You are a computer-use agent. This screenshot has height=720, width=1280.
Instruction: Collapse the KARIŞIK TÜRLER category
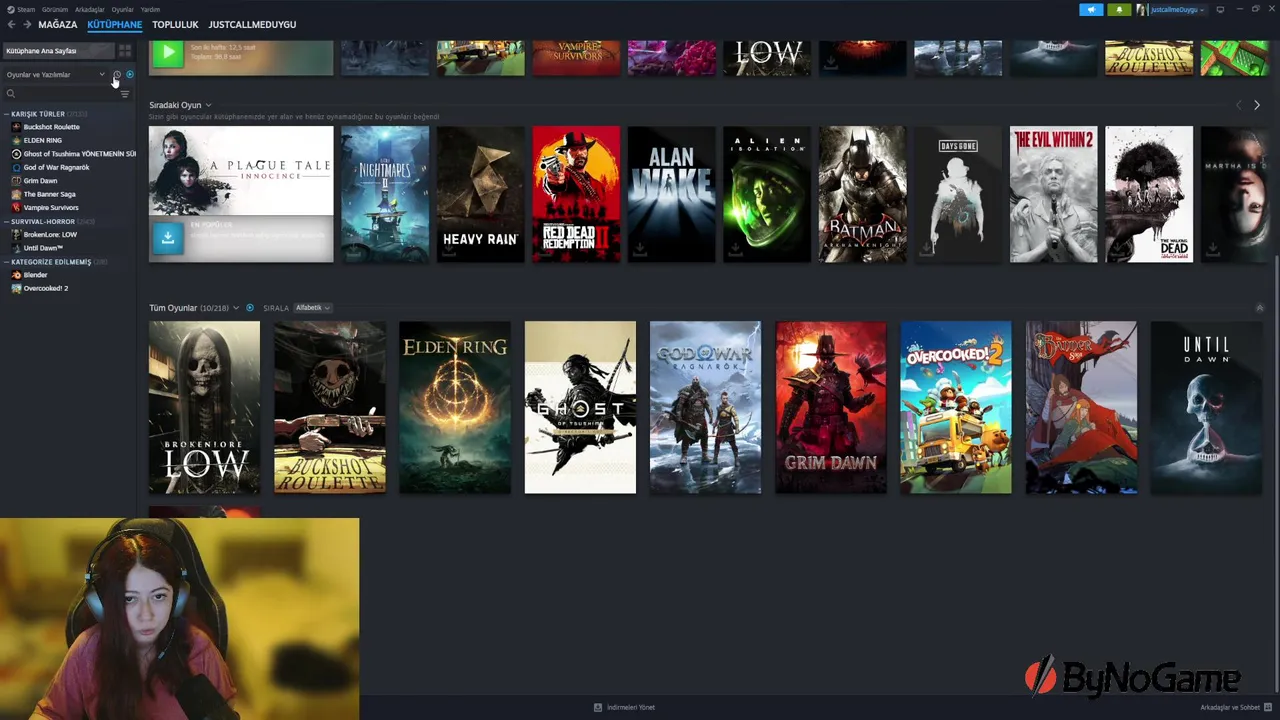pos(6,114)
